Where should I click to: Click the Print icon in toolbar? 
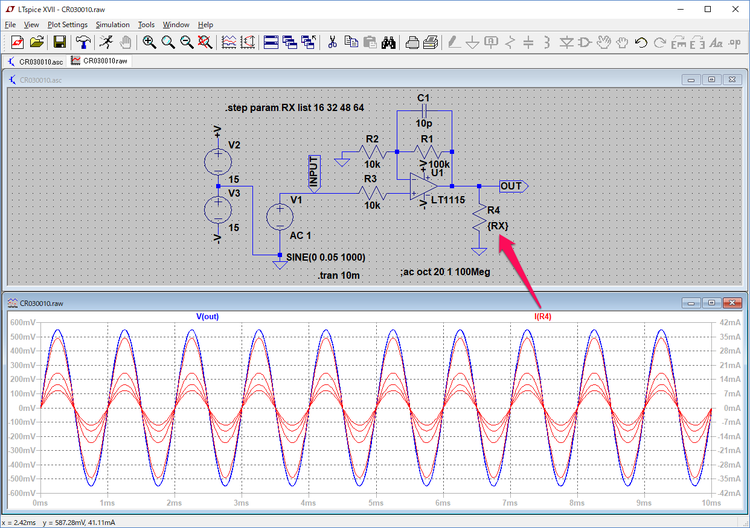pyautogui.click(x=429, y=42)
